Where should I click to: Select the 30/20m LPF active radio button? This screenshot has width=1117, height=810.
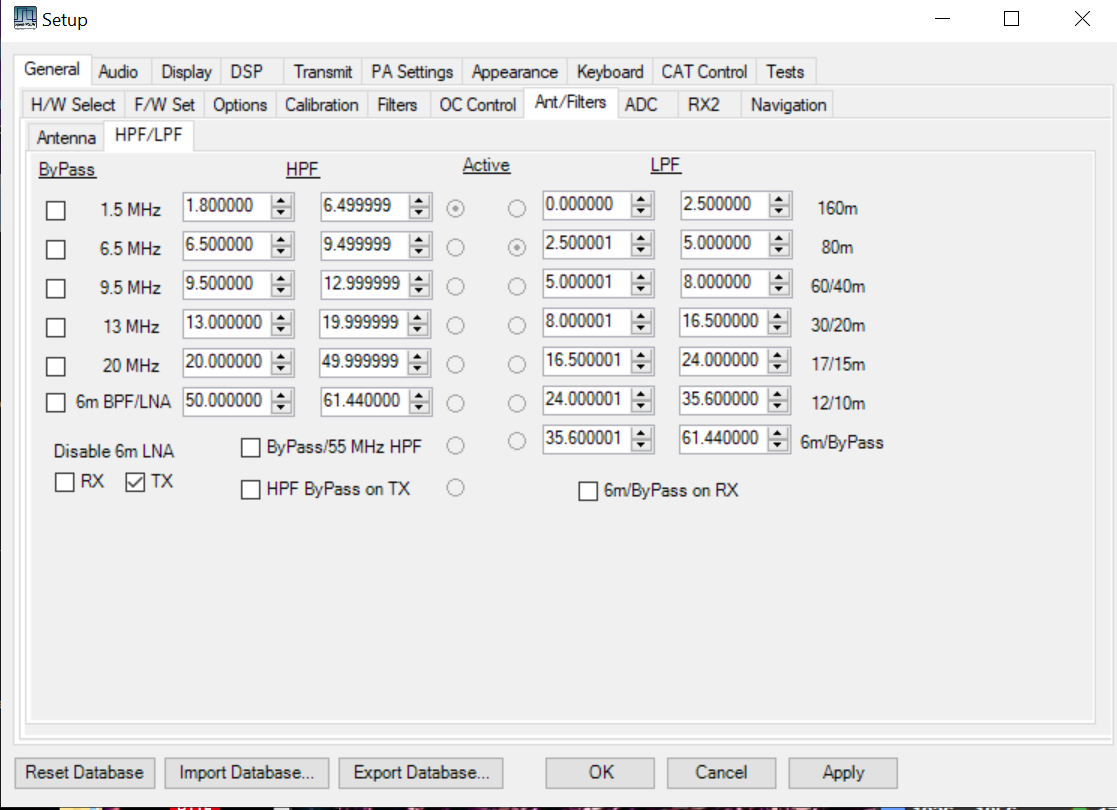pos(517,326)
